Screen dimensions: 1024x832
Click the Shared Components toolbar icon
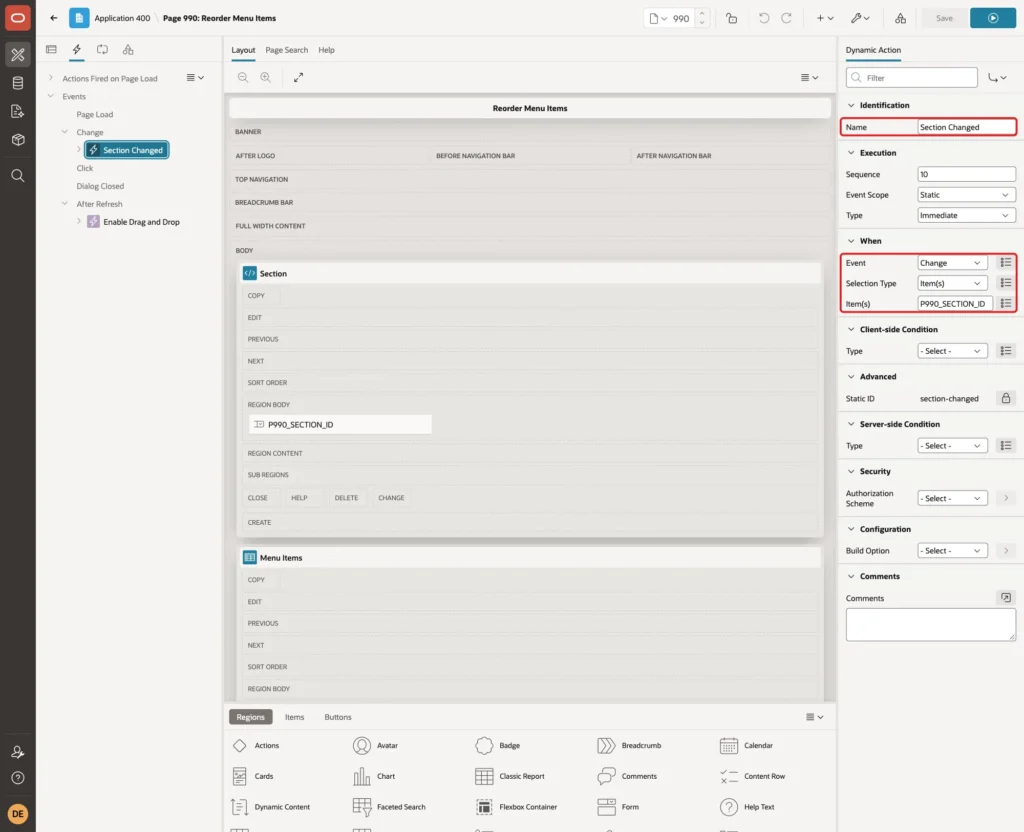(x=900, y=18)
